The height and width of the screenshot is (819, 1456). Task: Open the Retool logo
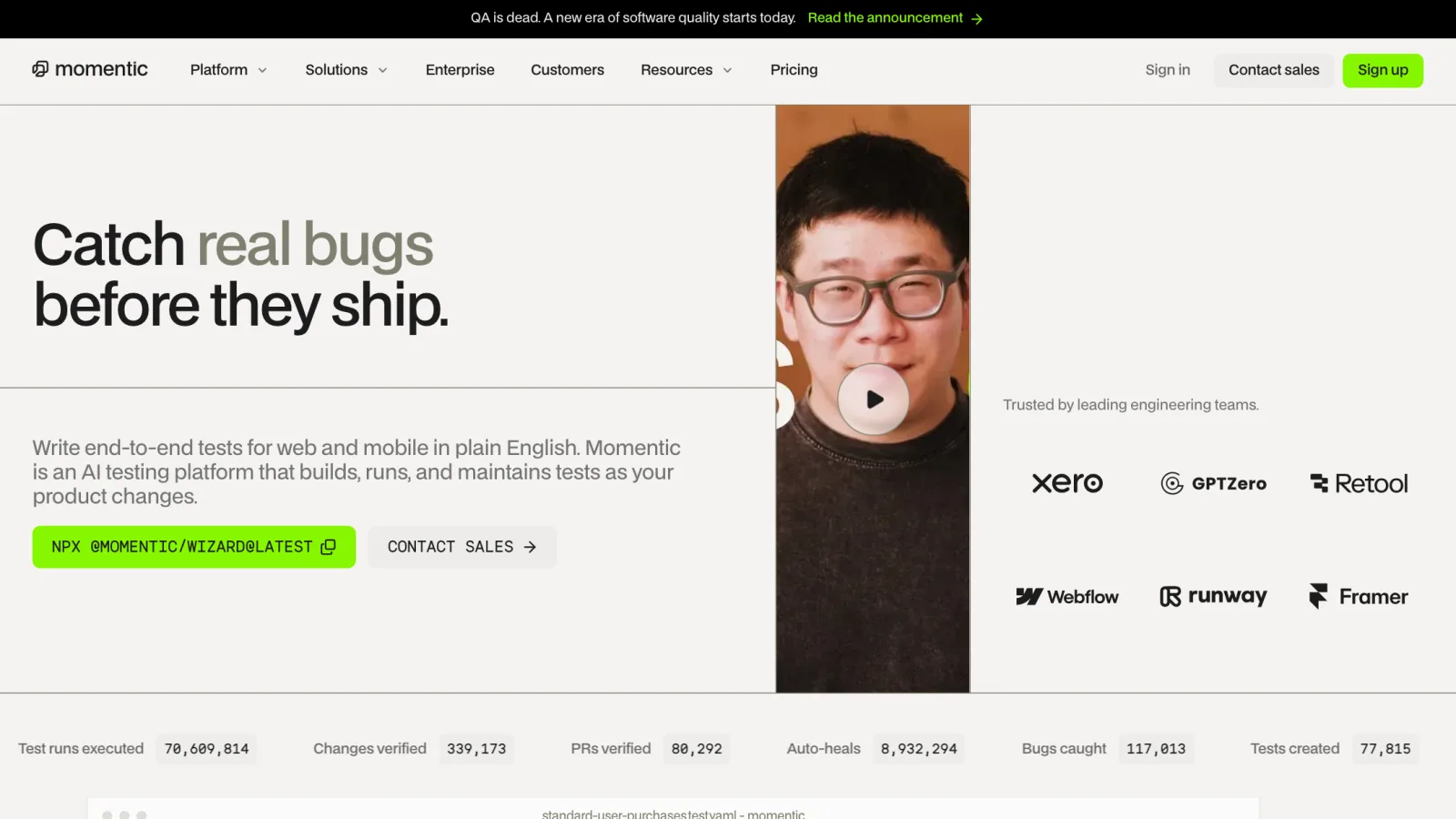pyautogui.click(x=1359, y=483)
